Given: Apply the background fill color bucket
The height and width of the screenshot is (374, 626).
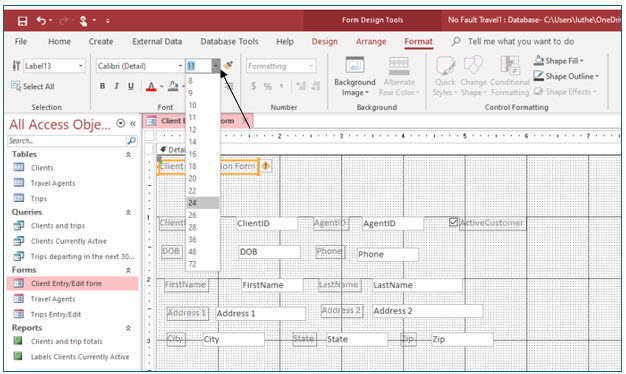Looking at the screenshot, I should (173, 86).
